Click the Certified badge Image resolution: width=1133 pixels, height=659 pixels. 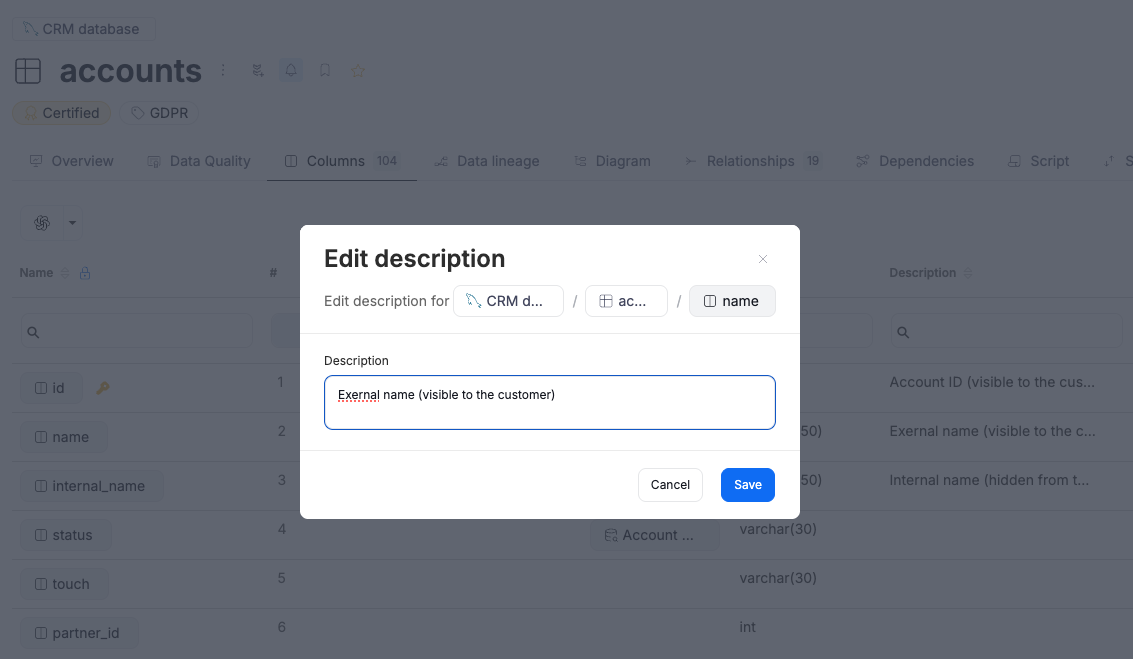coord(62,113)
